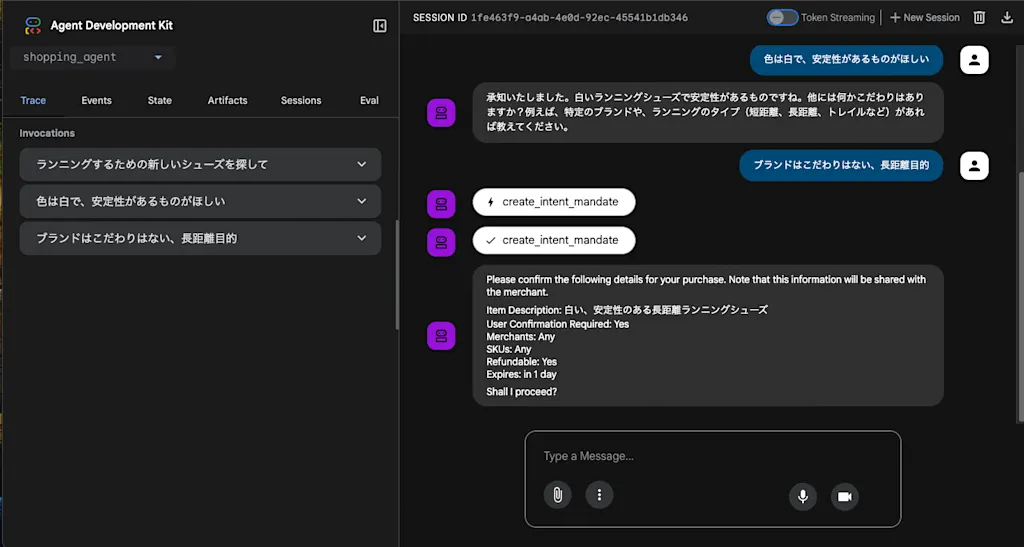Expand the 色は白で invocation entry
Image resolution: width=1024 pixels, height=547 pixels.
pyautogui.click(x=200, y=201)
